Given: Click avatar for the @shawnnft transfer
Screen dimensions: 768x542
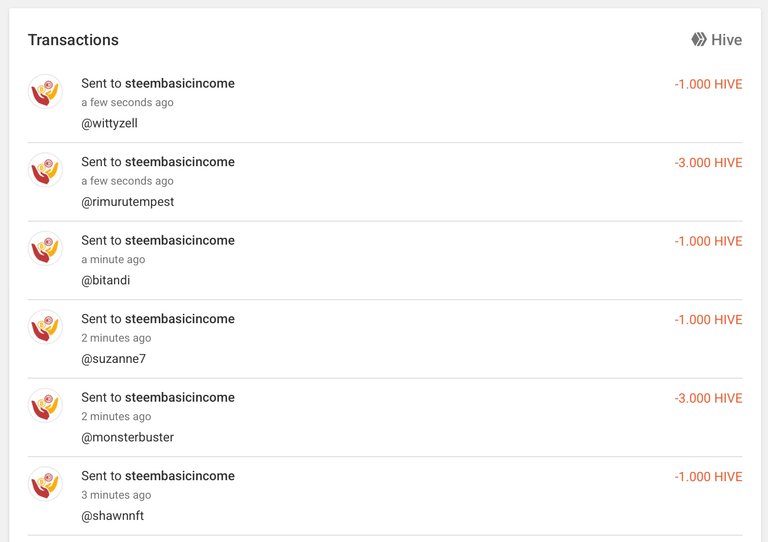Looking at the screenshot, I should pos(45,484).
